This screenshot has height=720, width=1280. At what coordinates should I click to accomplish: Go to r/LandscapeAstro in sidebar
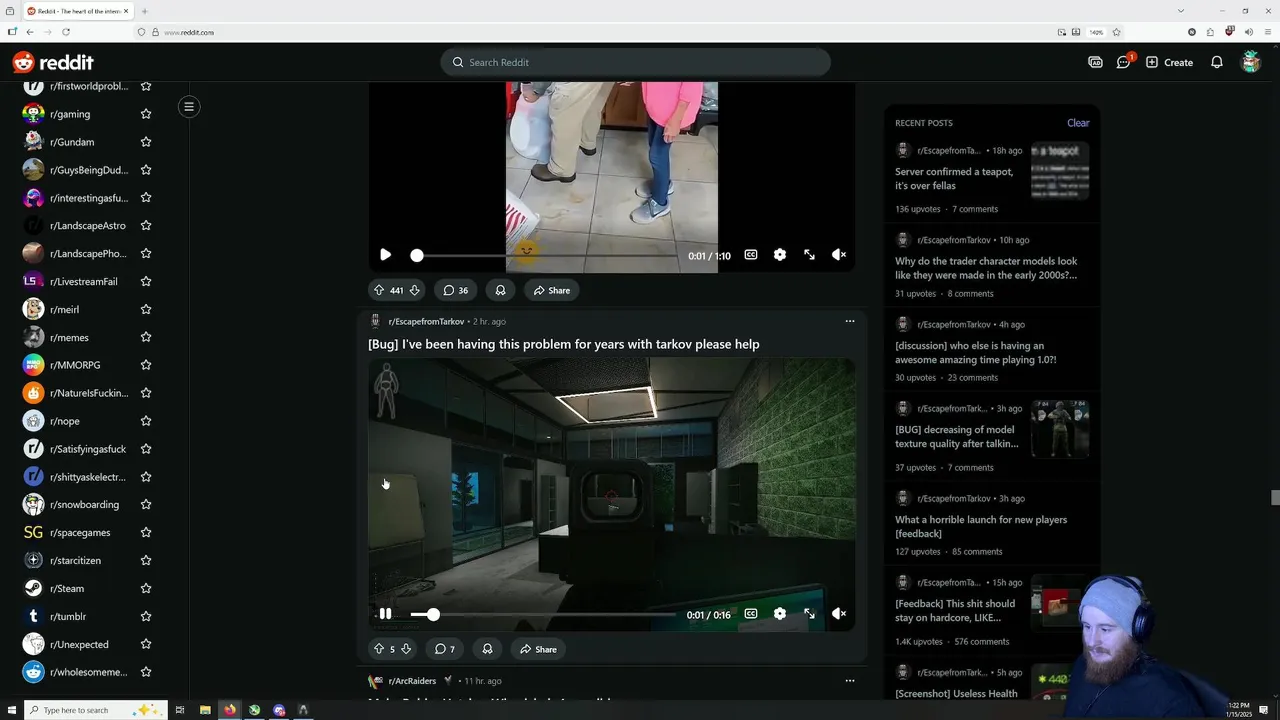point(88,226)
